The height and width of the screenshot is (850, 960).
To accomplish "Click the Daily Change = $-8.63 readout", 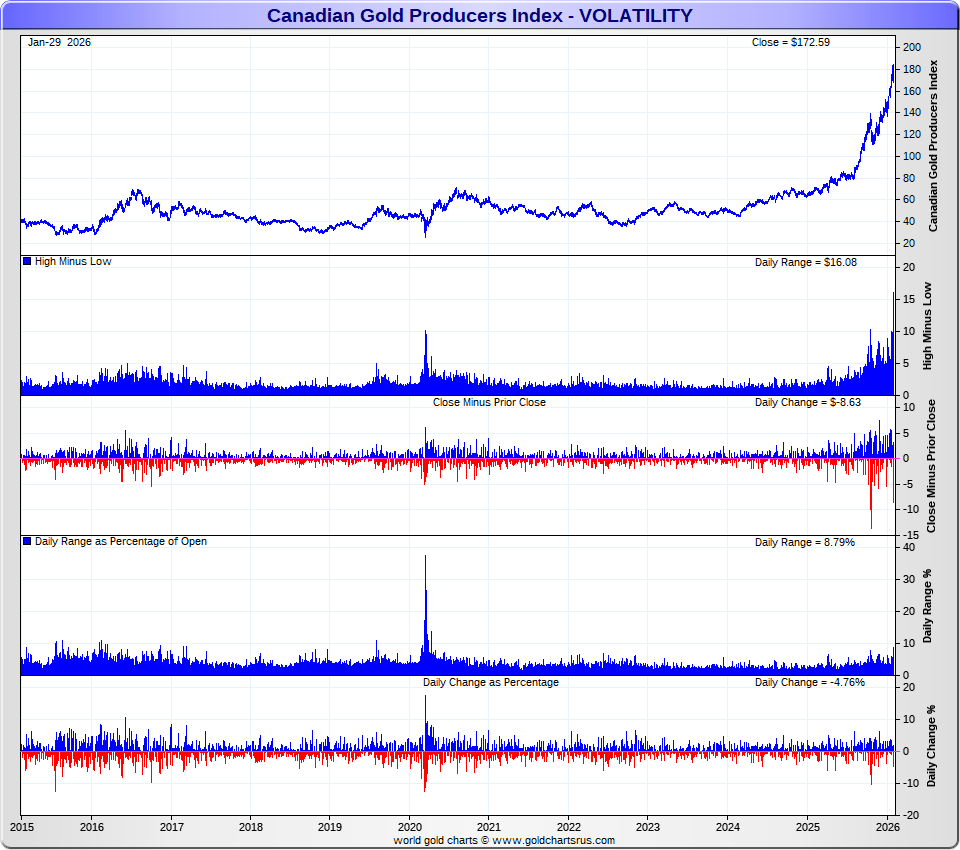I will click(807, 402).
